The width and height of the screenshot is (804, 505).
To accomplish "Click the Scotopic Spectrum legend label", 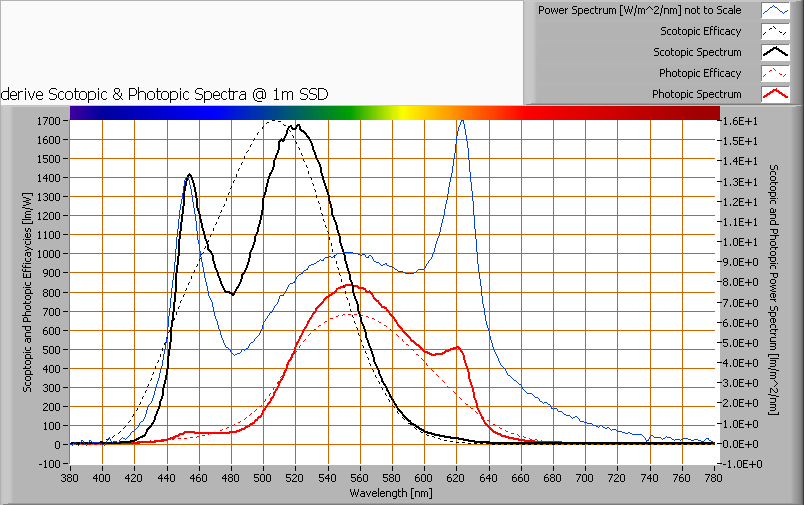I will 697,52.
